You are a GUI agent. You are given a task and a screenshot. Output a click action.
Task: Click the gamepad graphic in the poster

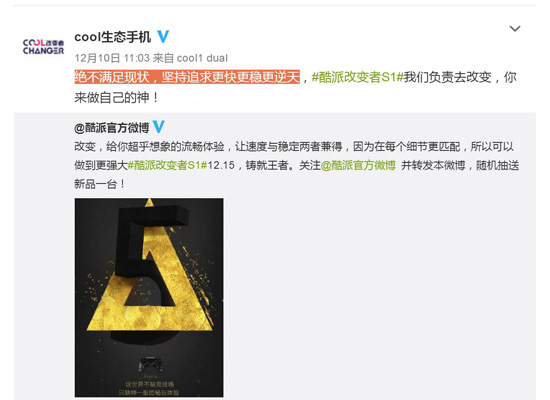point(150,364)
